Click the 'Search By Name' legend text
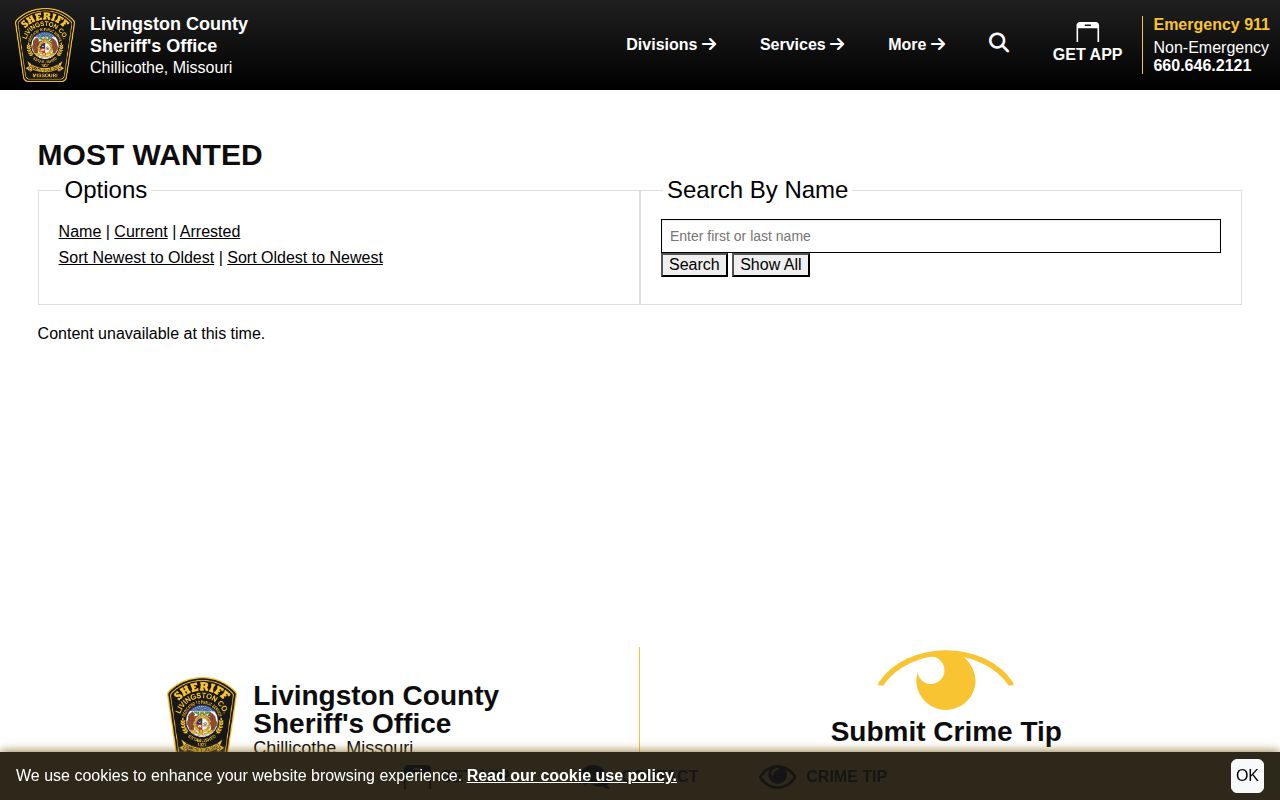 (x=757, y=190)
